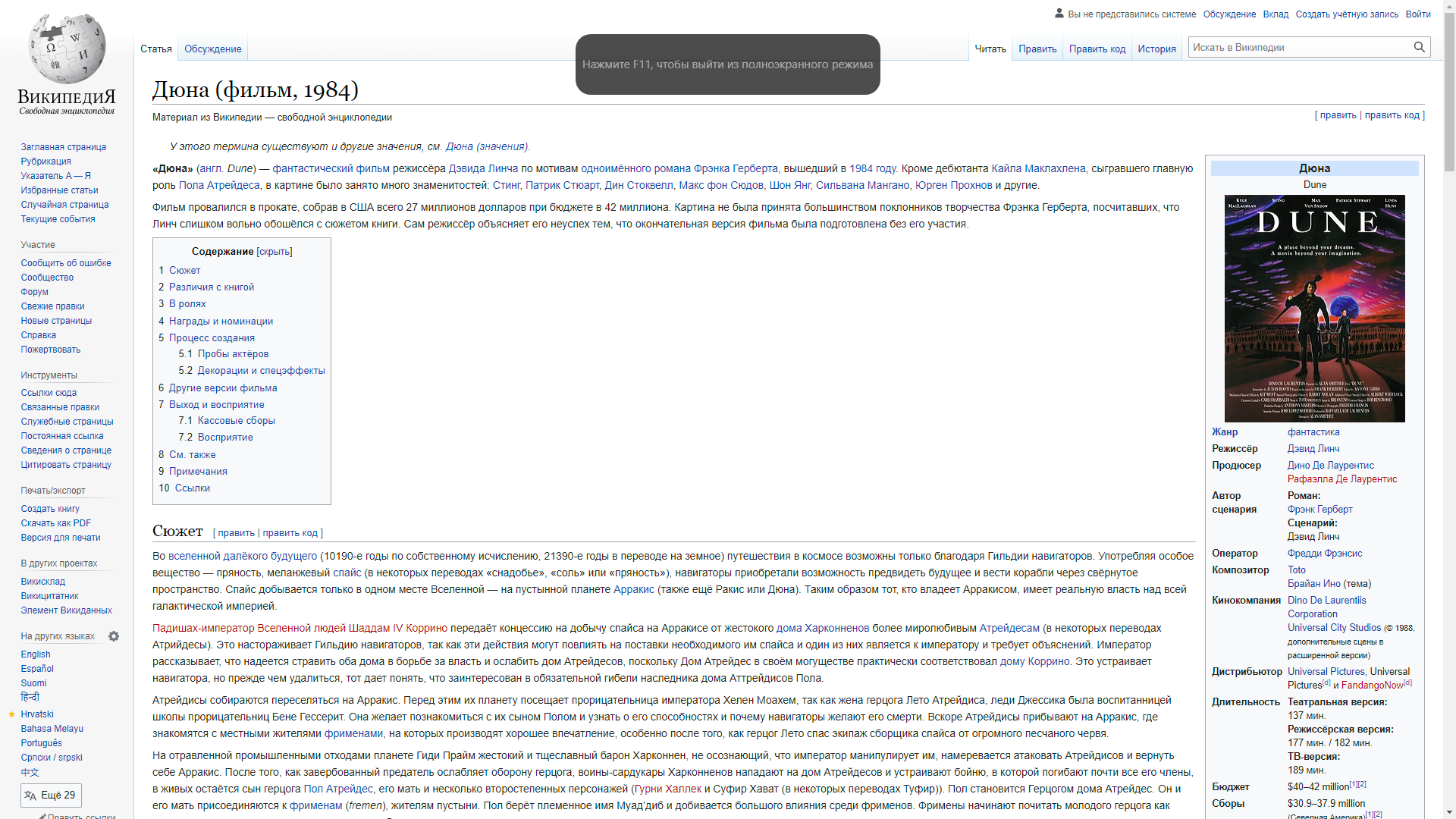Go to subsection 7.1 Кассовые сборы
The height and width of the screenshot is (819, 1456).
236,421
